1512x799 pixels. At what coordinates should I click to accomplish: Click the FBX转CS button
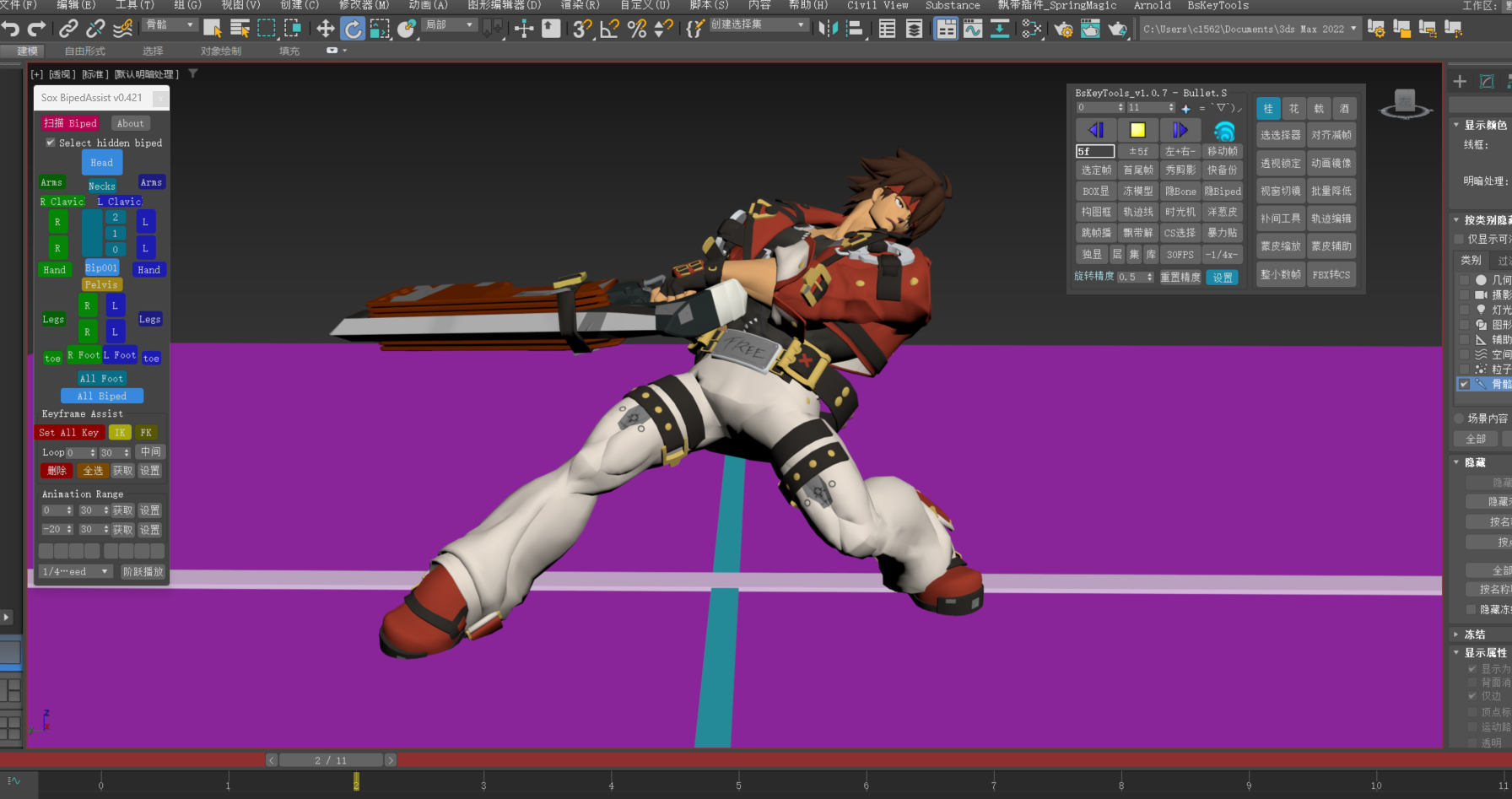pos(1331,274)
